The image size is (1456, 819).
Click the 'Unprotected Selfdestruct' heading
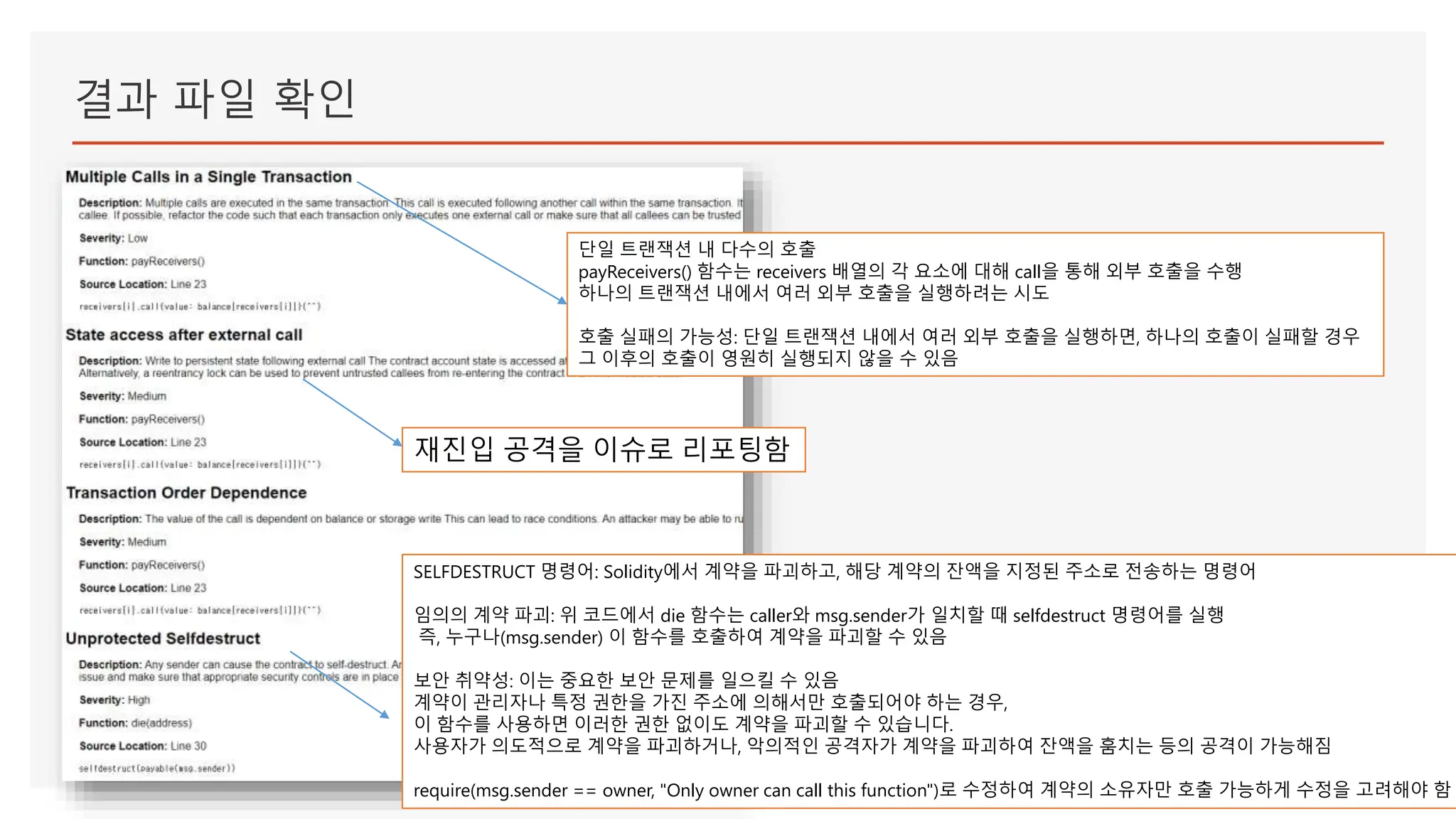click(x=163, y=638)
